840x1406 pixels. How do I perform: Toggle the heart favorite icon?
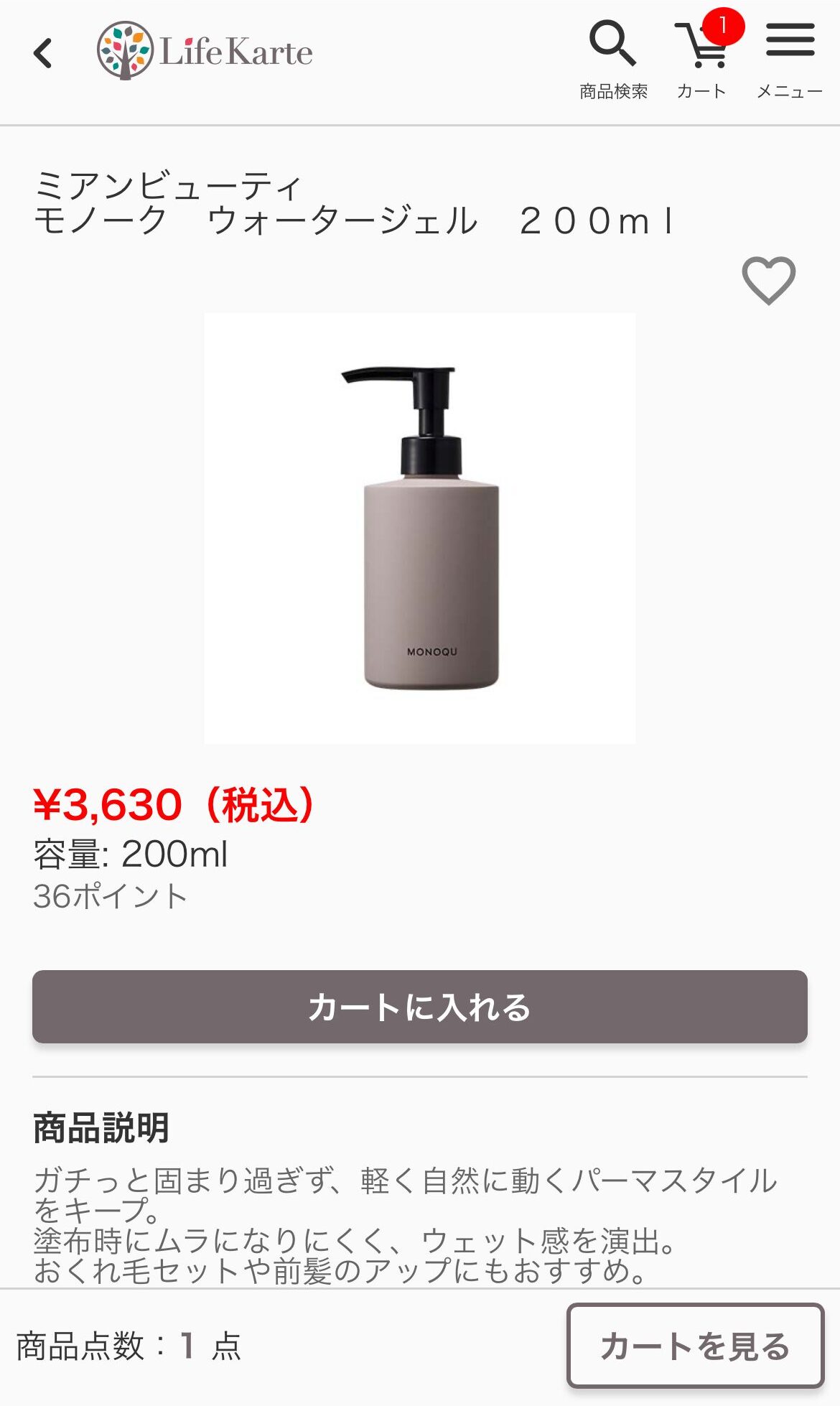click(x=768, y=280)
